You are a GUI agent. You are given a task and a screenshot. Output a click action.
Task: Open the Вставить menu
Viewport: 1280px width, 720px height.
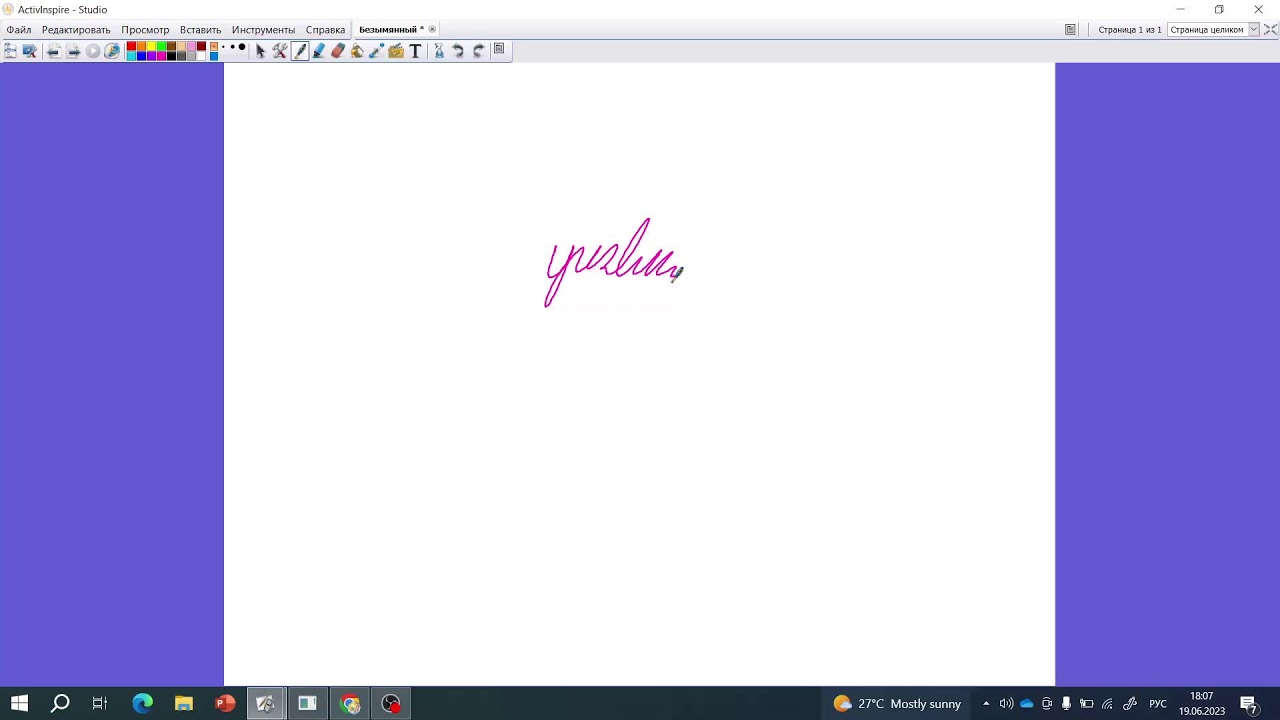[x=200, y=30]
